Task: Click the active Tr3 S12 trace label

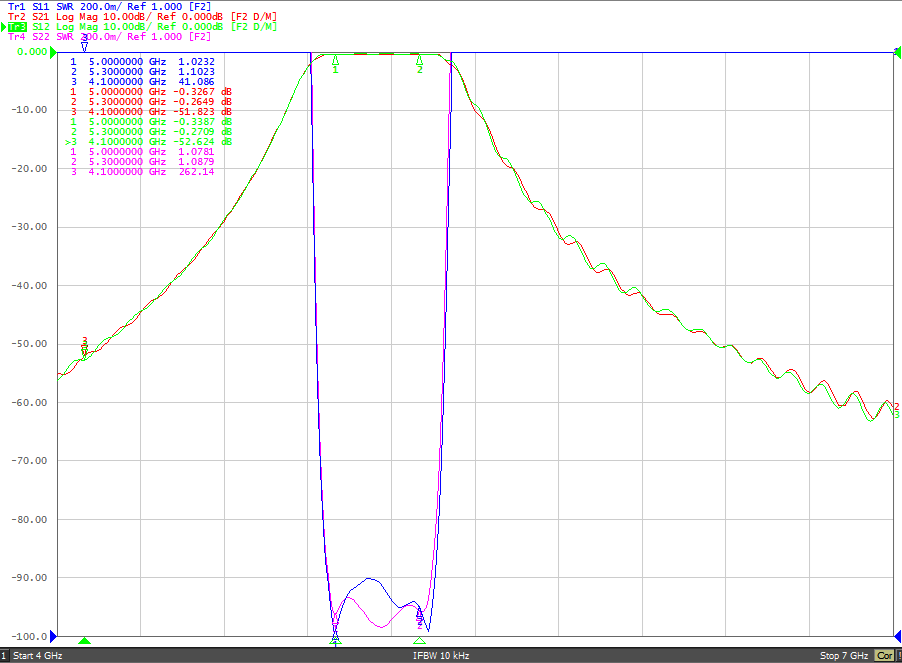Action: [142, 26]
